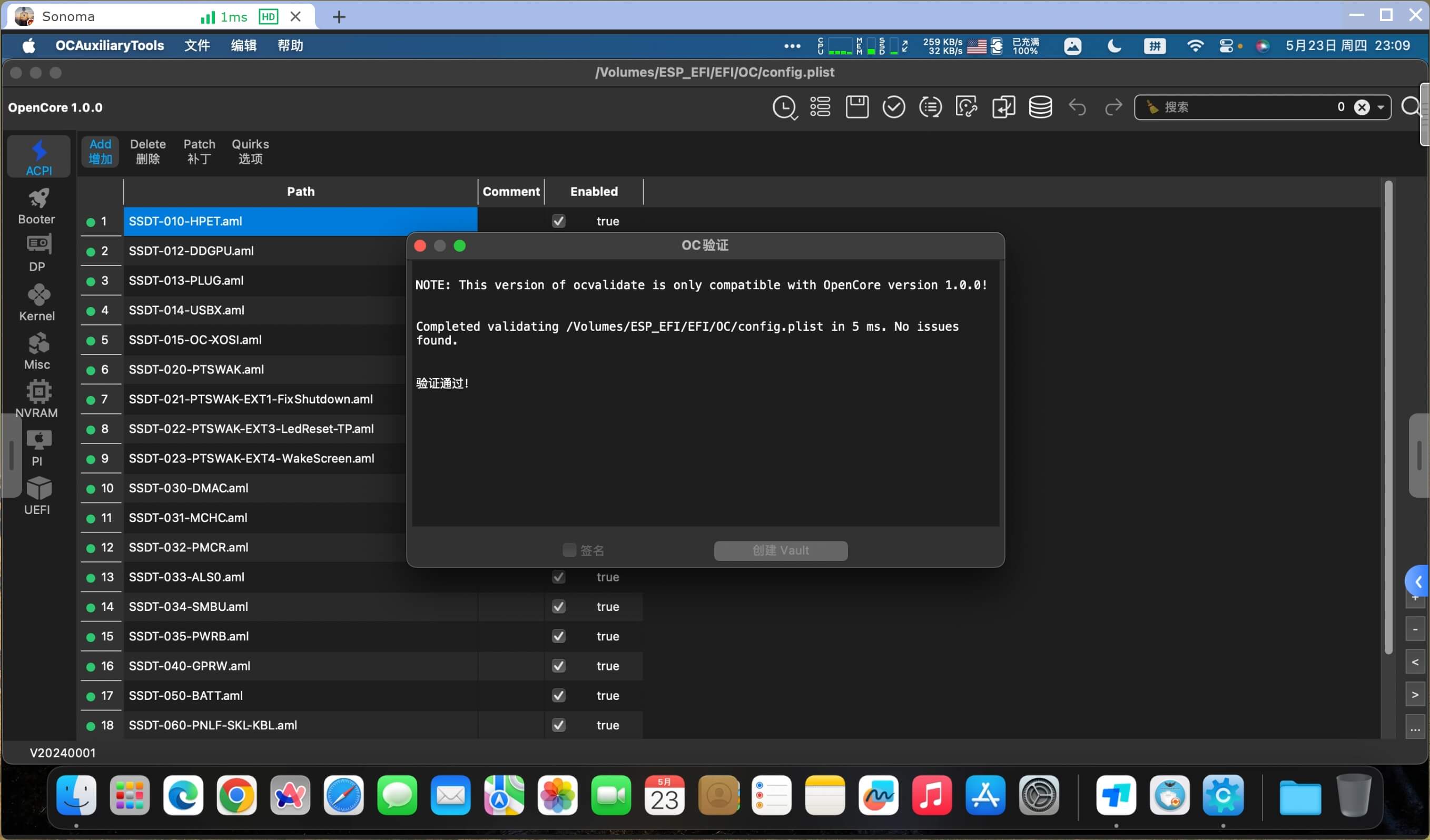Expand the search options dropdown arrow

[1380, 107]
